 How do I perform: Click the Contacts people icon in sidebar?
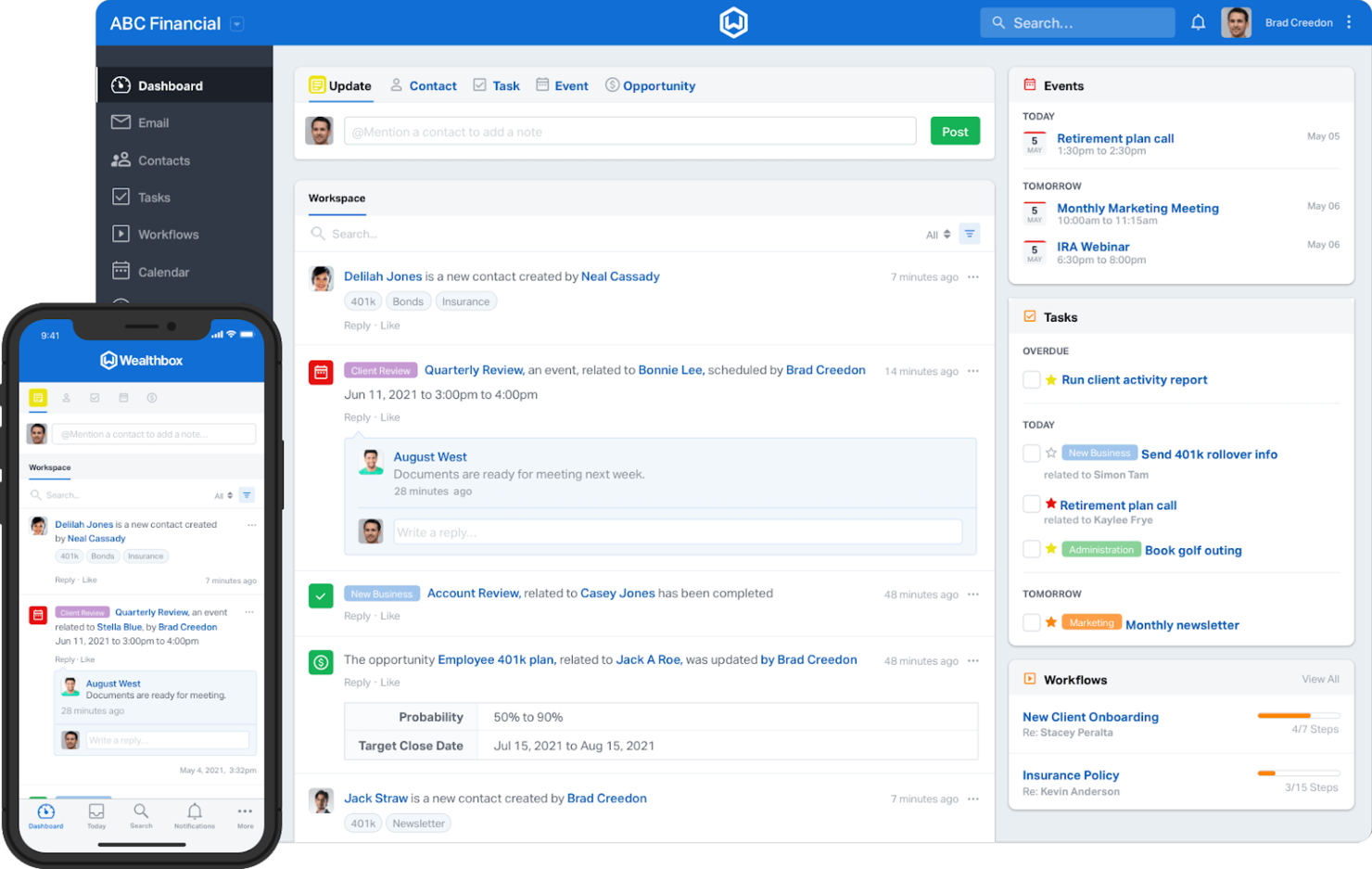(x=121, y=160)
